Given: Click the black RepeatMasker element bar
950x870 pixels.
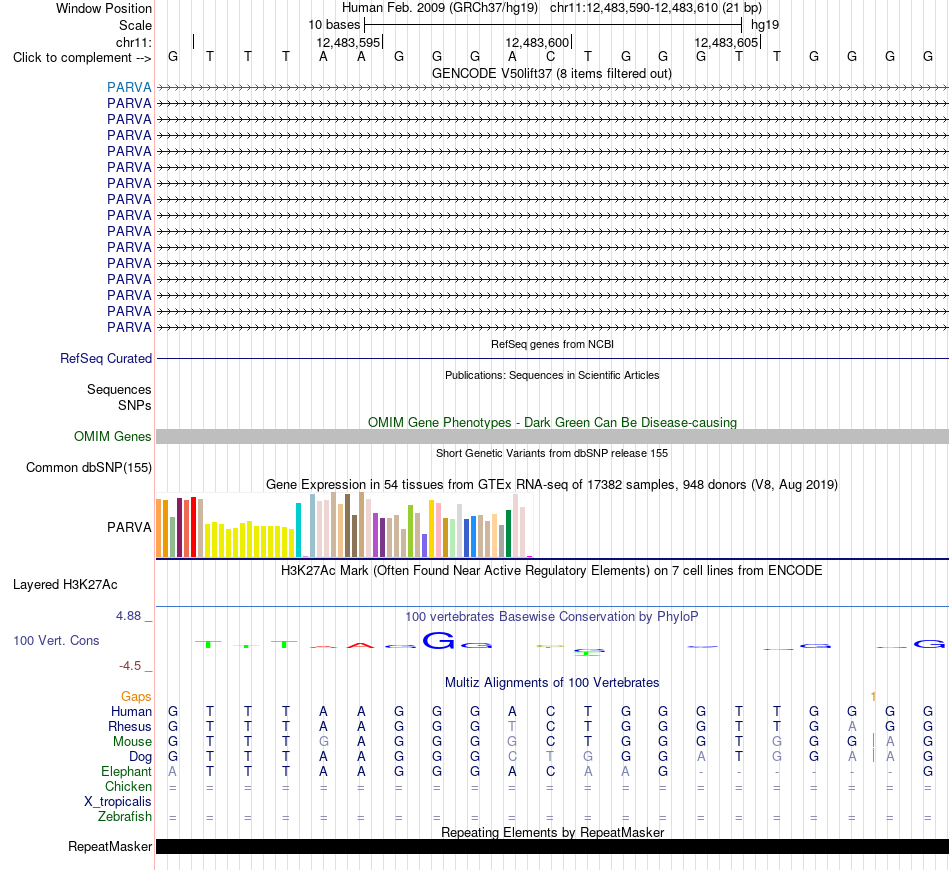Looking at the screenshot, I should (553, 846).
